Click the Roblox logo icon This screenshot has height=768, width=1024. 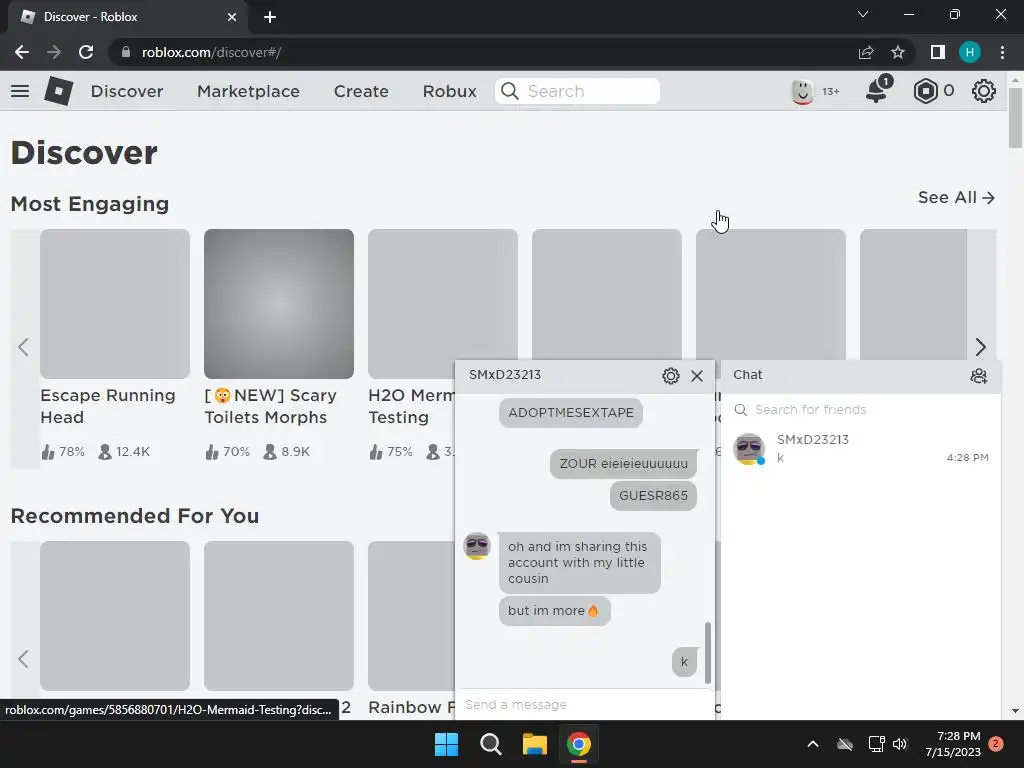tap(59, 91)
